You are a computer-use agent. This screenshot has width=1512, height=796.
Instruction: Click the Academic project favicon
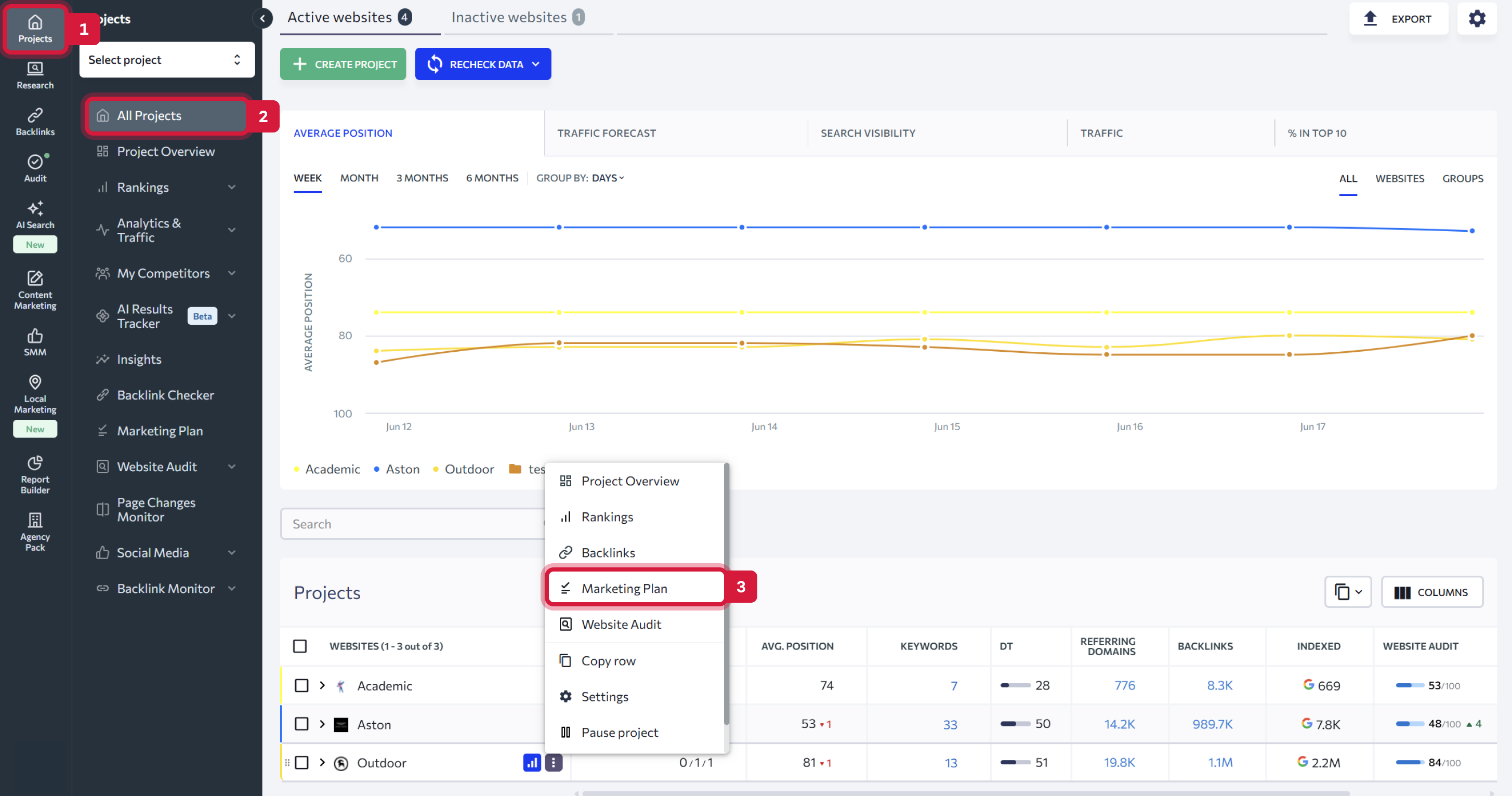tap(341, 686)
